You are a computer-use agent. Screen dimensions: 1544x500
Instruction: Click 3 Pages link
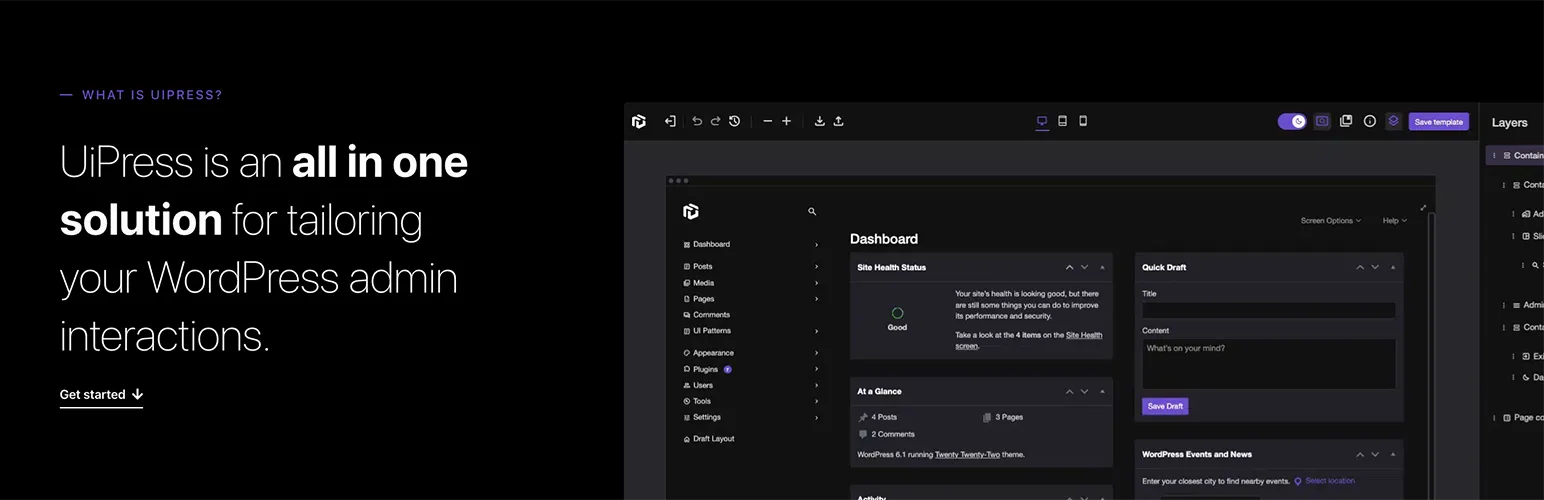click(1009, 417)
